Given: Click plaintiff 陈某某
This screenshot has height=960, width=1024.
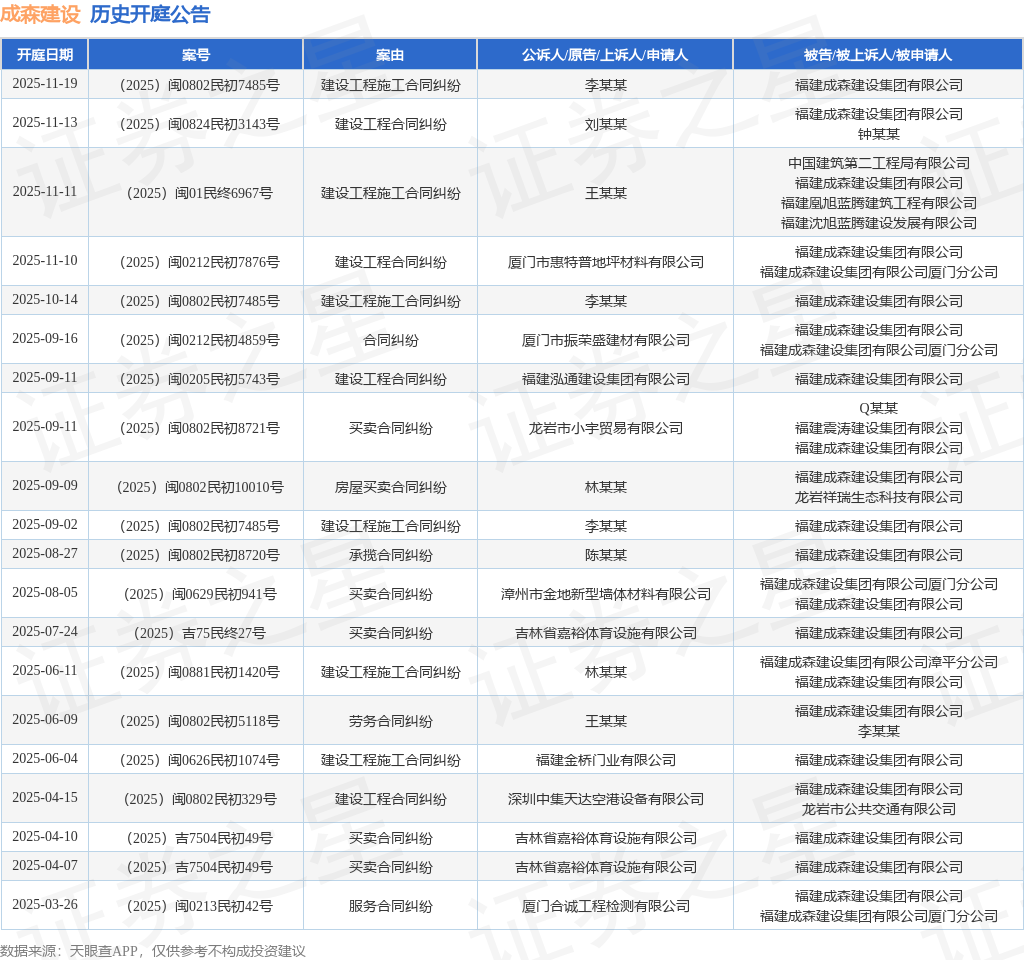Looking at the screenshot, I should pyautogui.click(x=605, y=555).
